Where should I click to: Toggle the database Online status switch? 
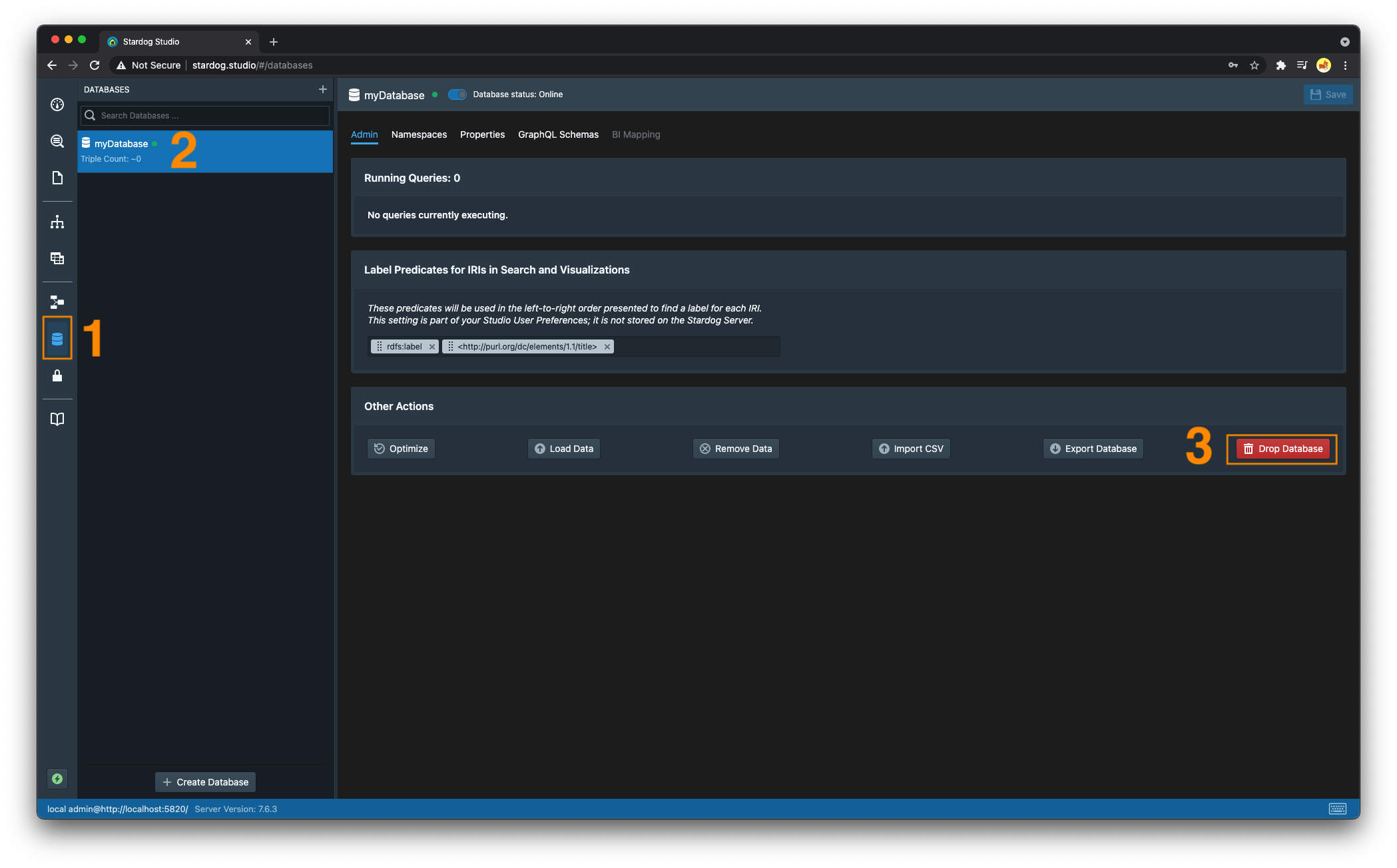(457, 95)
